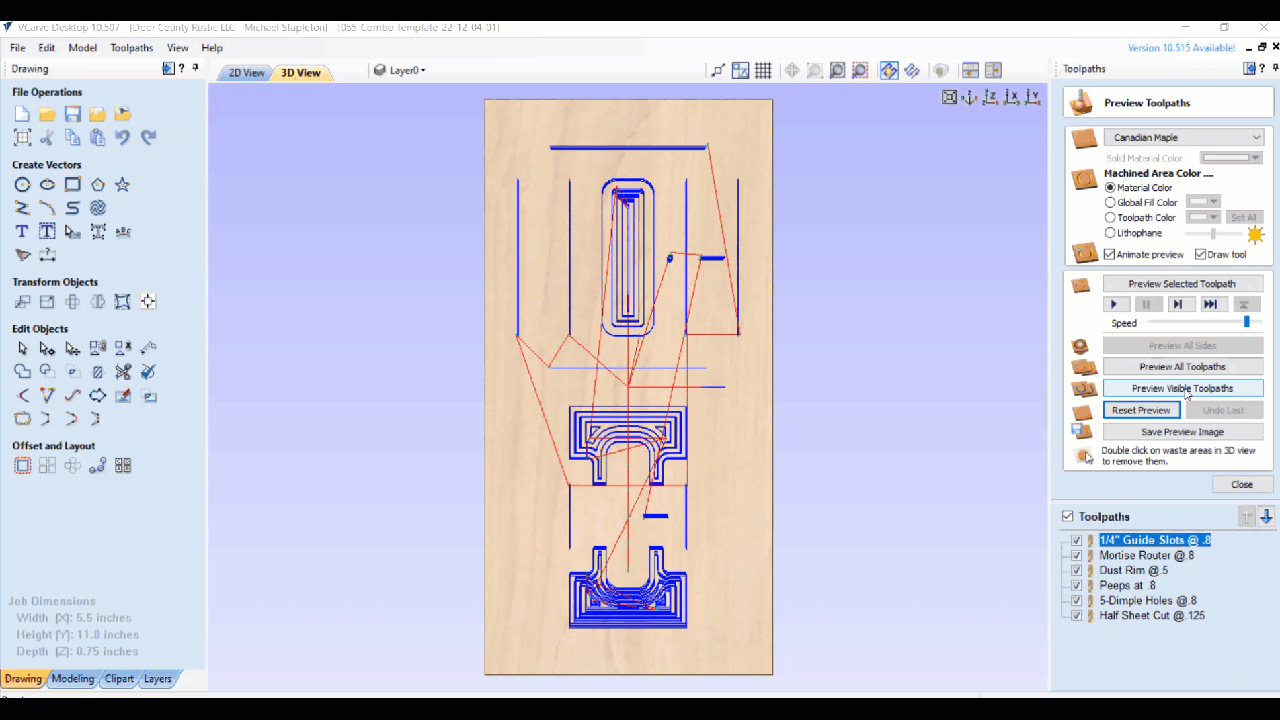
Task: Select the Half Sheet Cut @.125 toolpath
Action: (x=1152, y=615)
